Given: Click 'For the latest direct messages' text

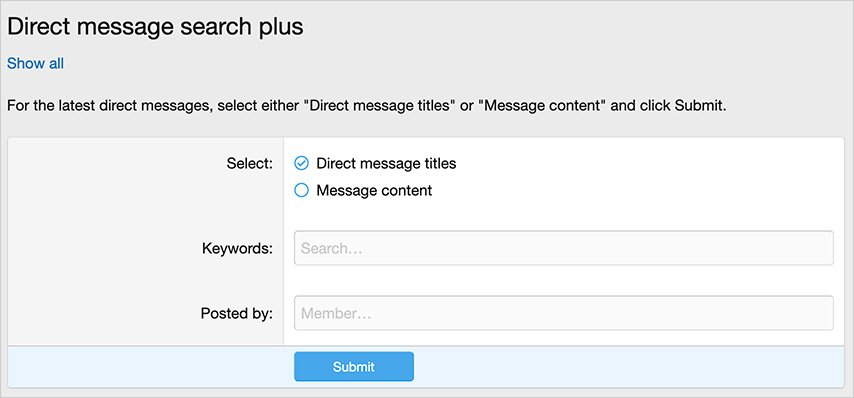Looking at the screenshot, I should tap(108, 106).
